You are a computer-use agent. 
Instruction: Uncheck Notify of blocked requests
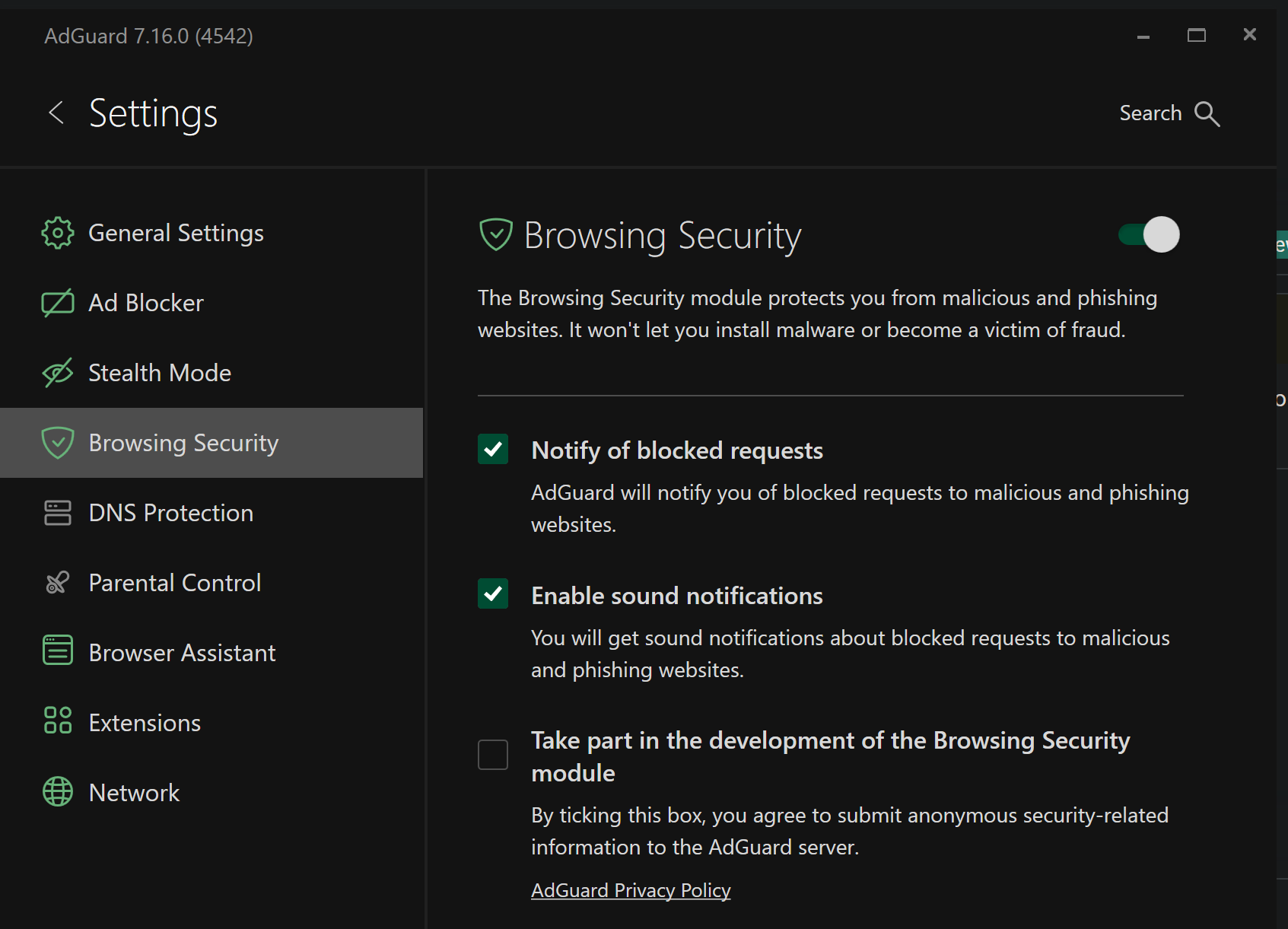point(493,449)
